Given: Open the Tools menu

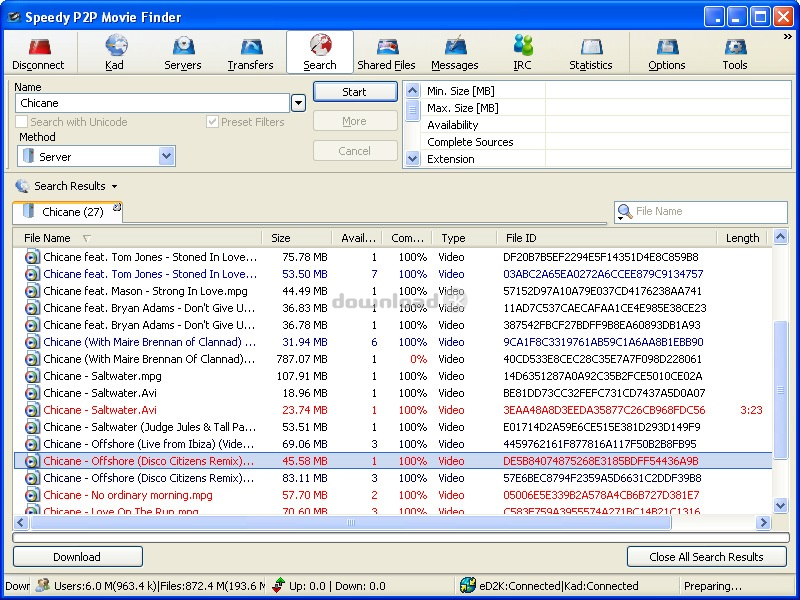Looking at the screenshot, I should (x=735, y=52).
